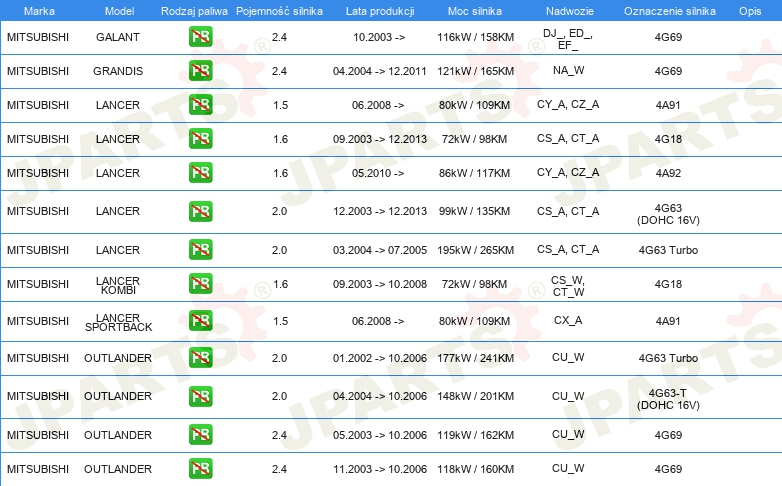
Task: Click the 4G63-T (DOHC 16V) engine cell
Action: 668,399
